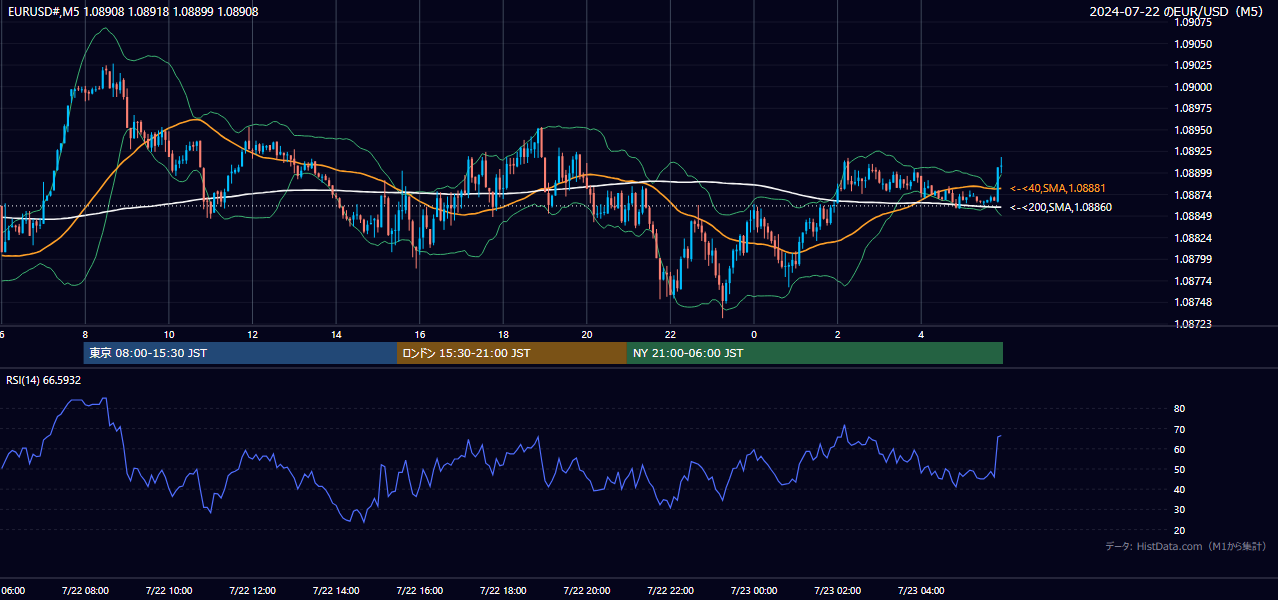Click the 1.08899 price axis label
Image resolution: width=1278 pixels, height=600 pixels.
[1192, 173]
